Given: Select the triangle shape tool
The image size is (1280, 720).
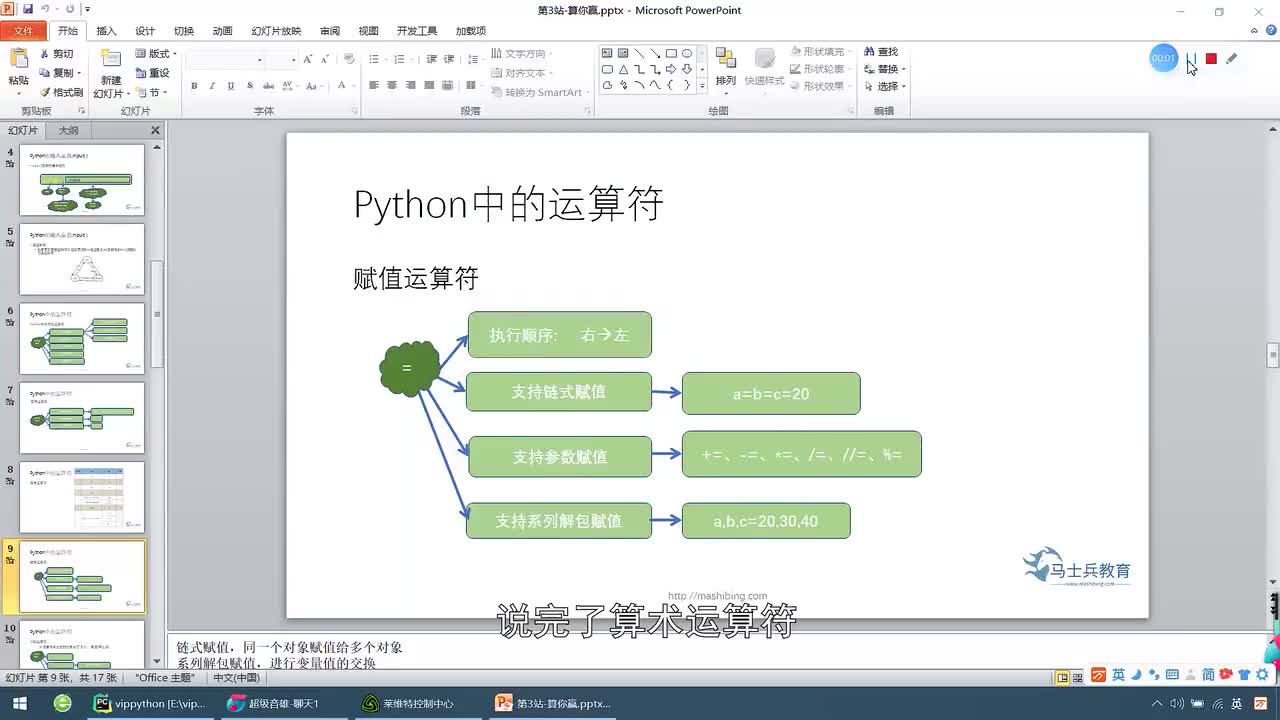Looking at the screenshot, I should coord(623,69).
